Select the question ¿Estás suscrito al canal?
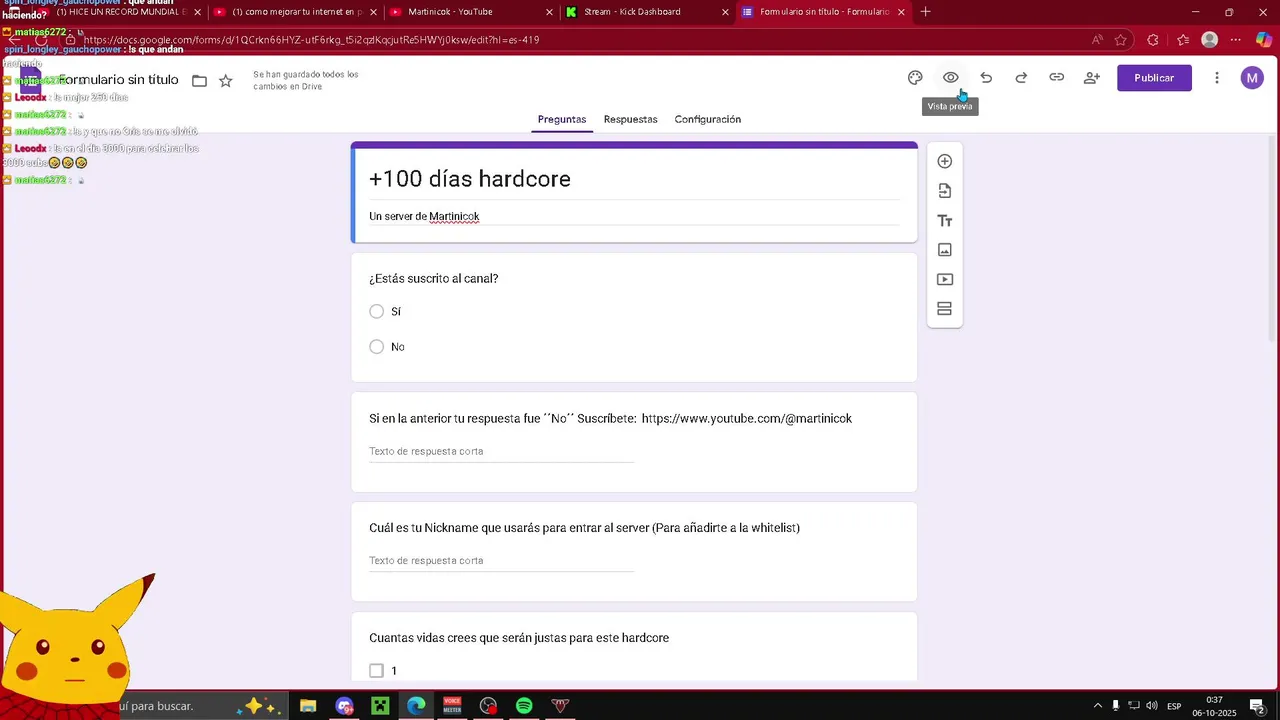This screenshot has height=720, width=1280. 434,279
